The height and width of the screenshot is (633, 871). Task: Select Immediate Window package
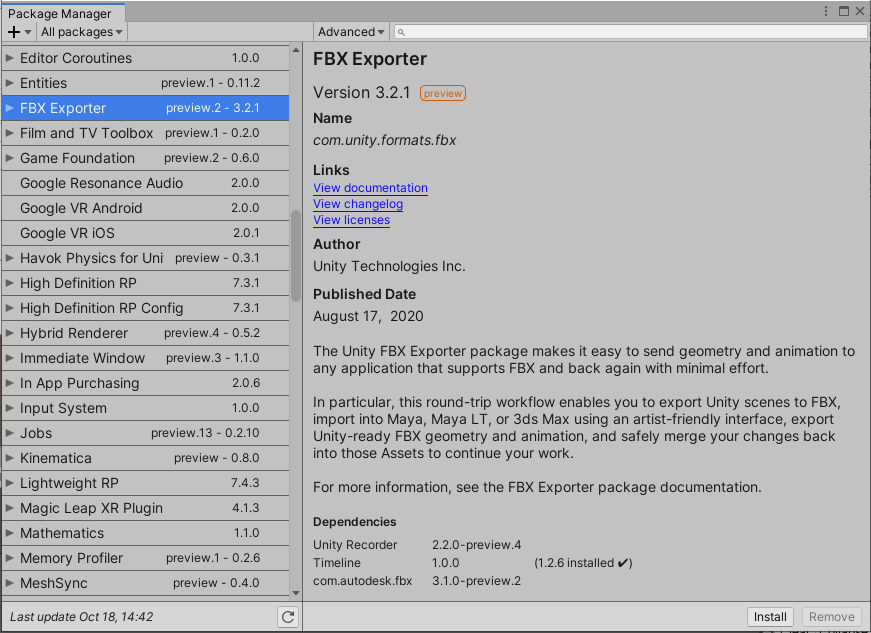coord(146,358)
